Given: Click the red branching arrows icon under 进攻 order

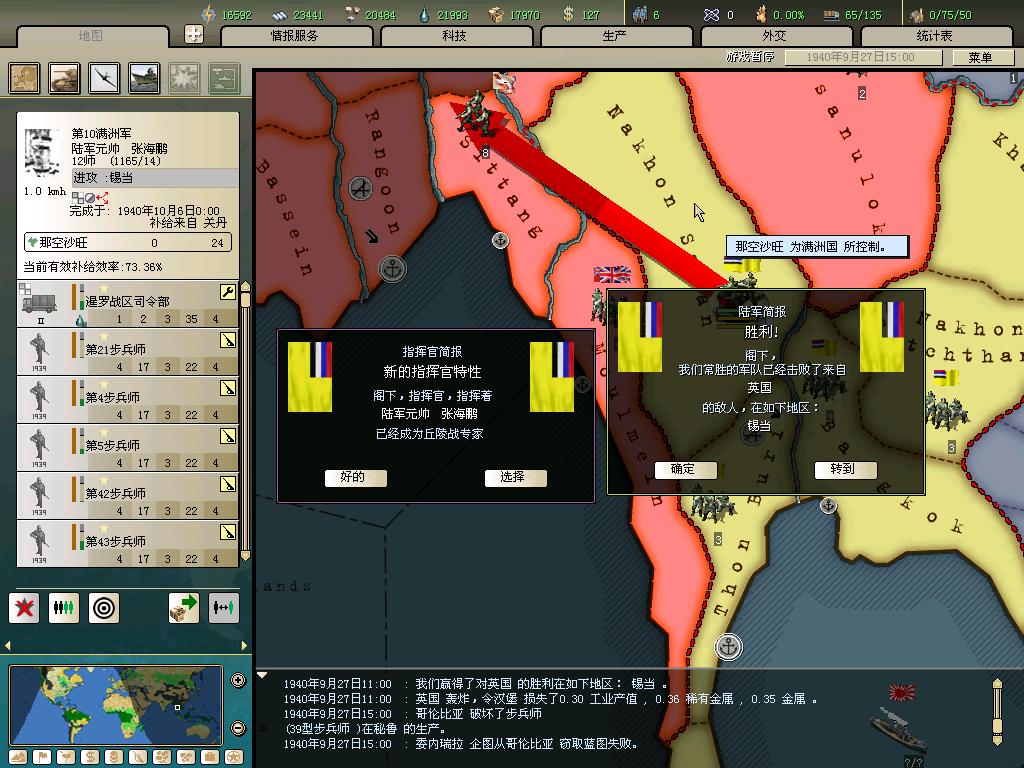Looking at the screenshot, I should click(102, 197).
